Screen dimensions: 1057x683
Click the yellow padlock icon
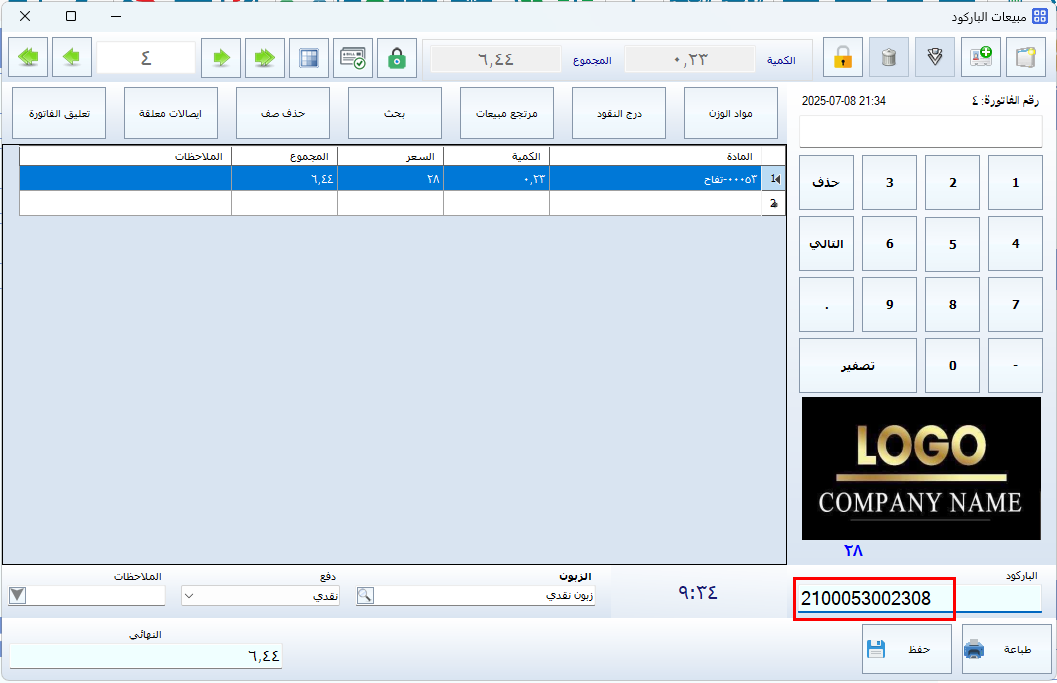tap(843, 58)
